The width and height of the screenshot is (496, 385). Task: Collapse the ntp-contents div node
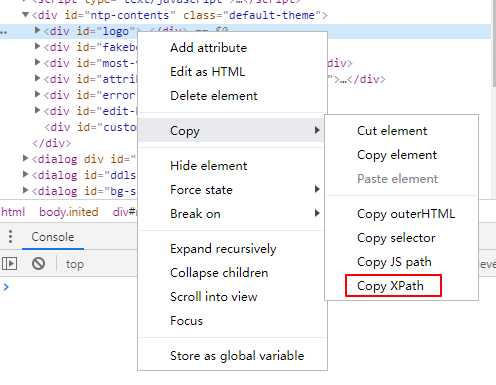pos(25,15)
